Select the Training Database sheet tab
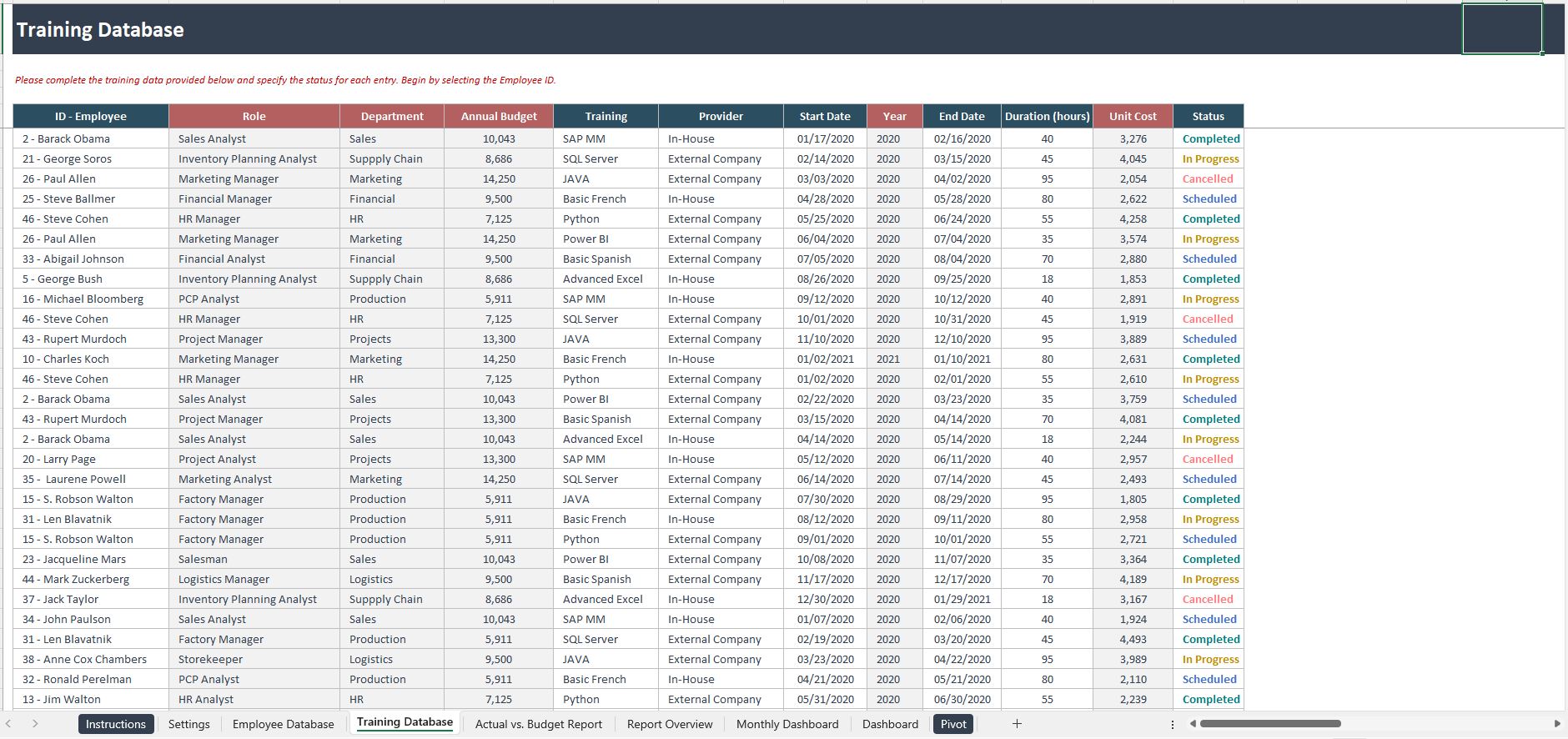This screenshot has height=739, width=1568. pos(405,723)
